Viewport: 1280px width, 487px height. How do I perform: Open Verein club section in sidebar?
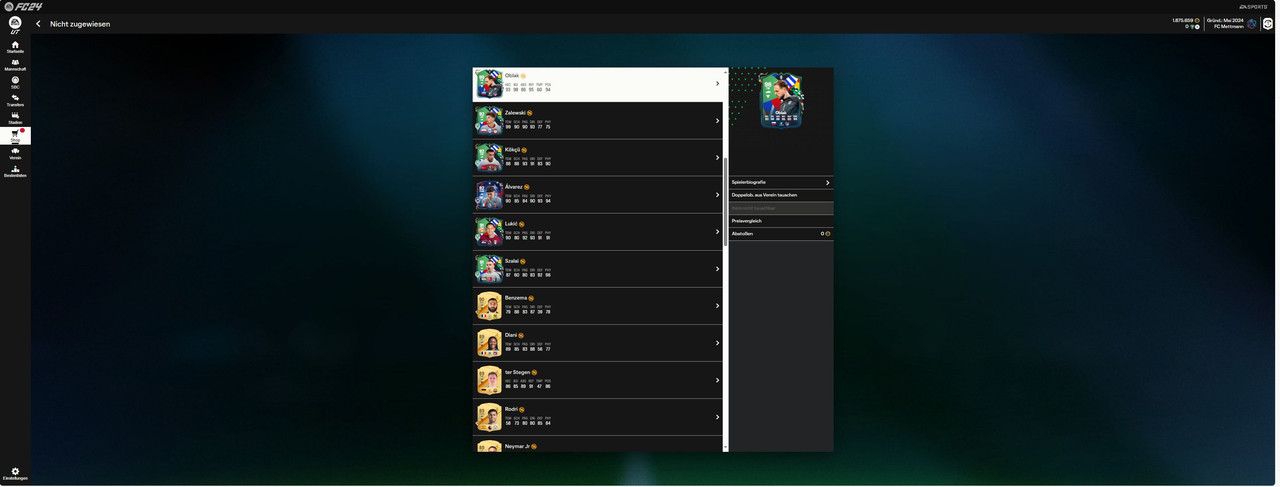point(15,154)
